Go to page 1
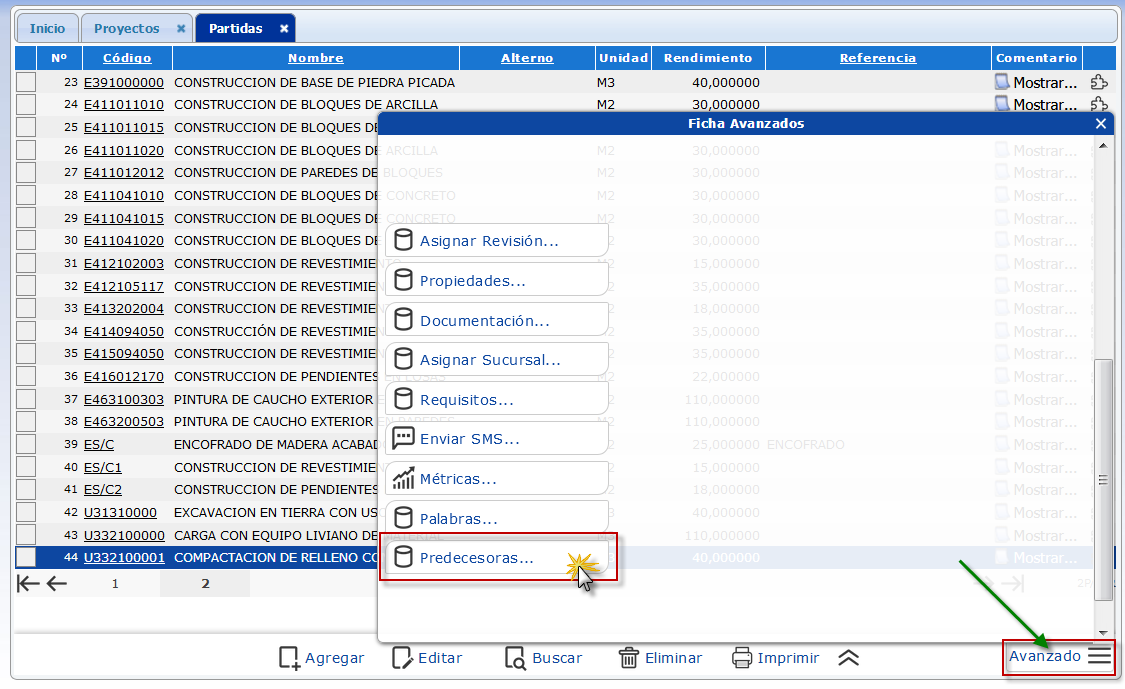 pos(115,583)
